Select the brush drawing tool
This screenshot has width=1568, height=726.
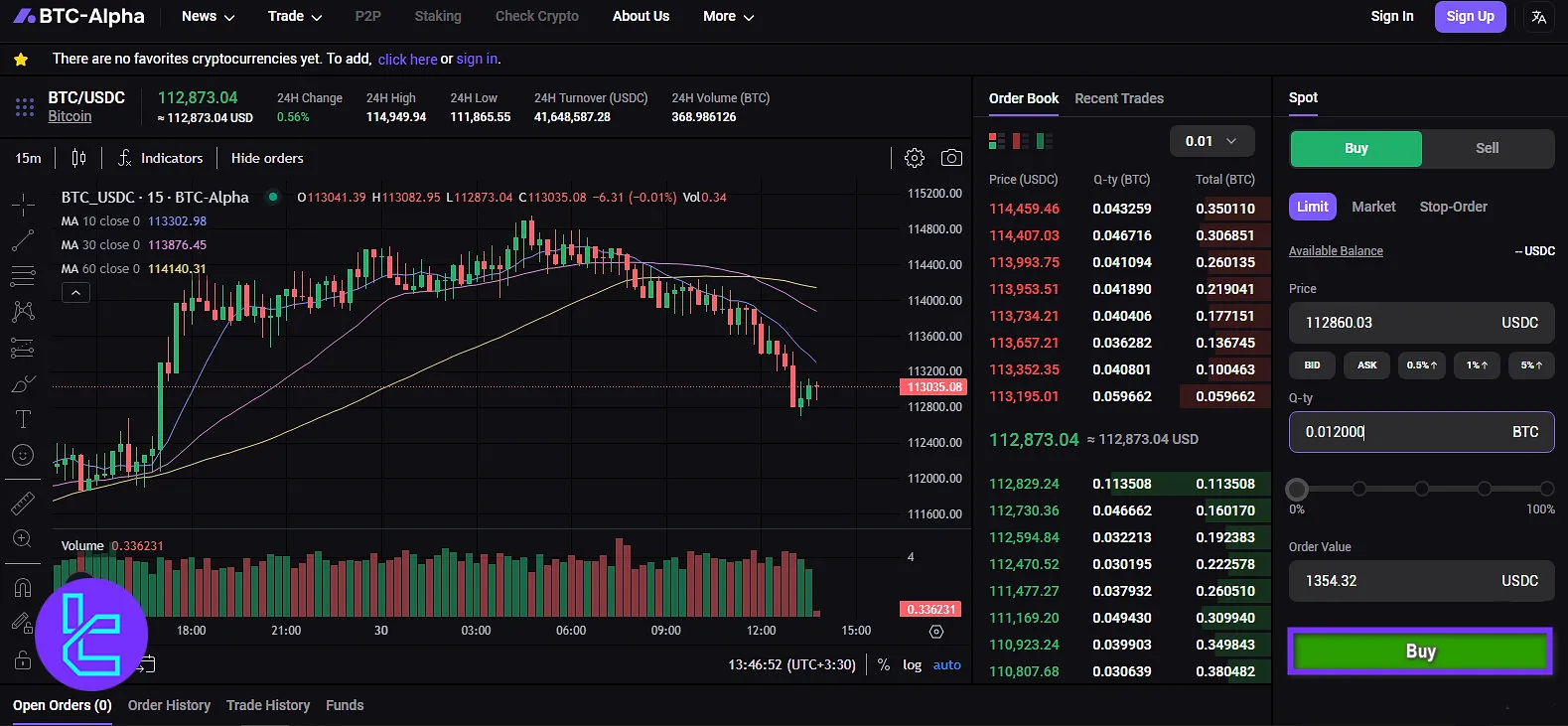[x=23, y=383]
